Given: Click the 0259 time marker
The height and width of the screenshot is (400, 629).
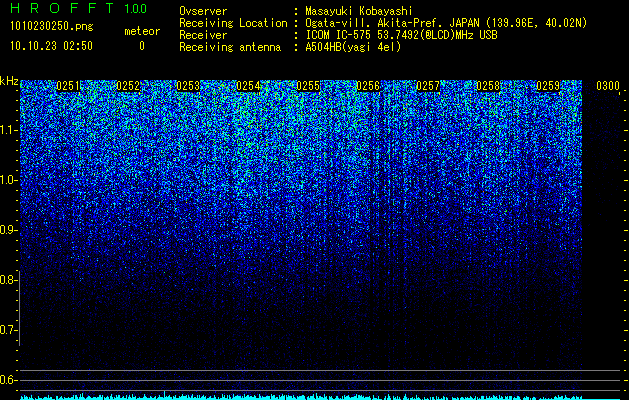Looking at the screenshot, I should pos(548,86).
